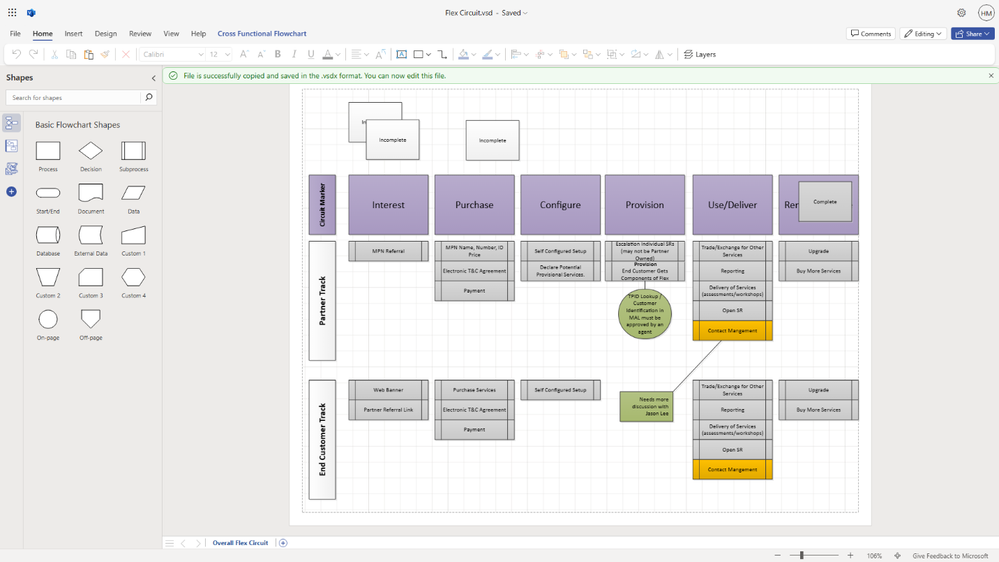This screenshot has height=562, width=999.
Task: Click the Share button
Action: click(x=972, y=33)
